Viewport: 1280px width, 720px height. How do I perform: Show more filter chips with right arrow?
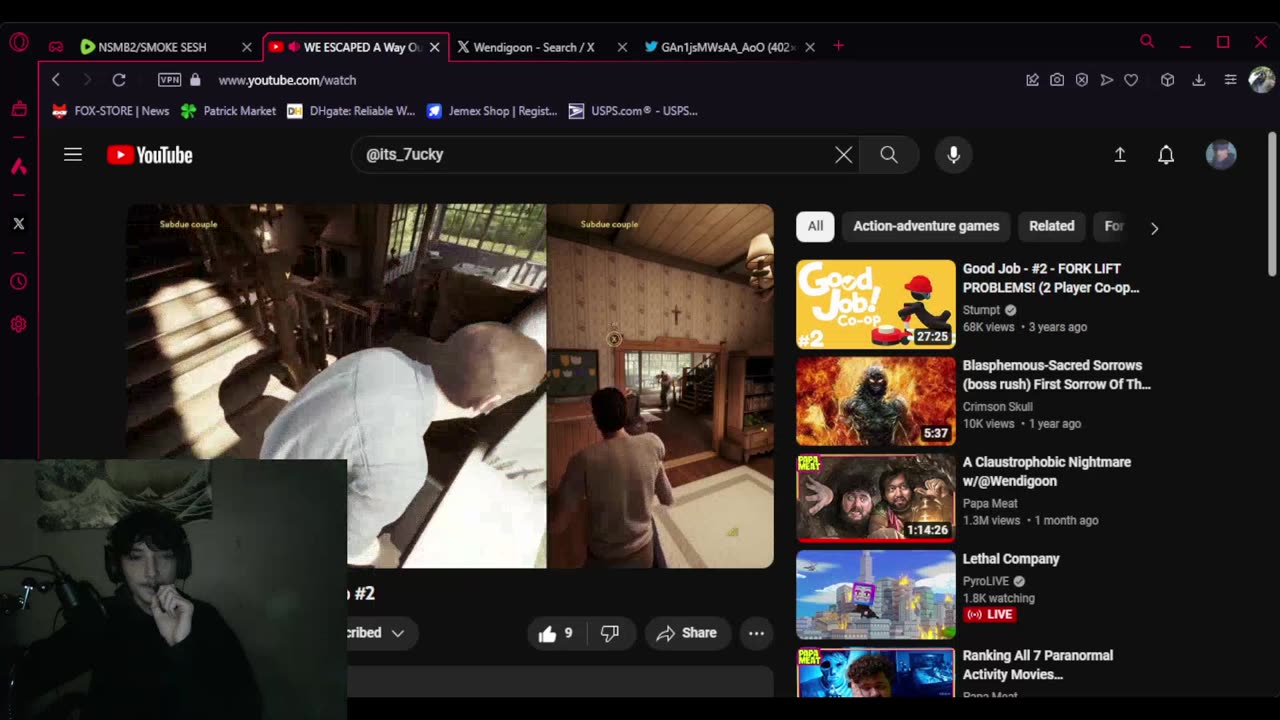pyautogui.click(x=1154, y=227)
